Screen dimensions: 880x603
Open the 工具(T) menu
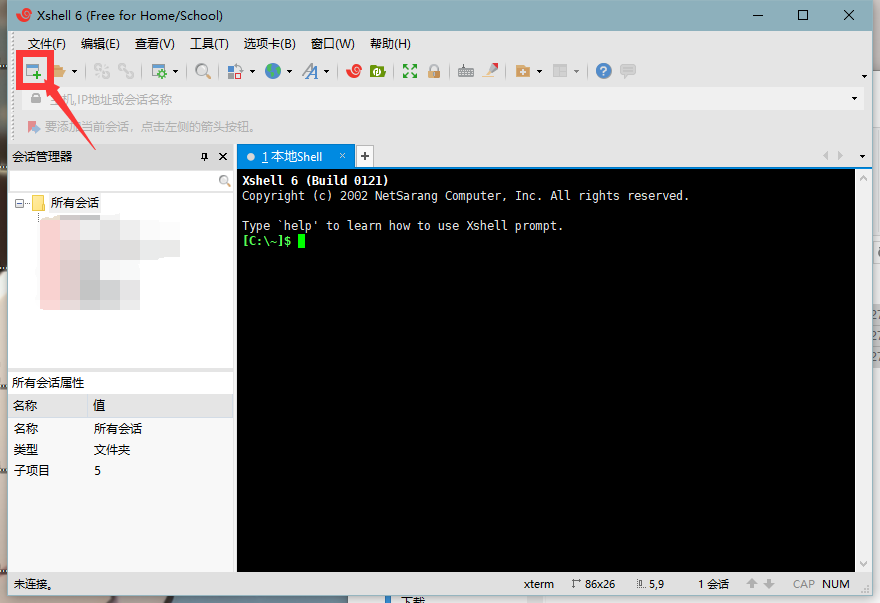(x=209, y=44)
